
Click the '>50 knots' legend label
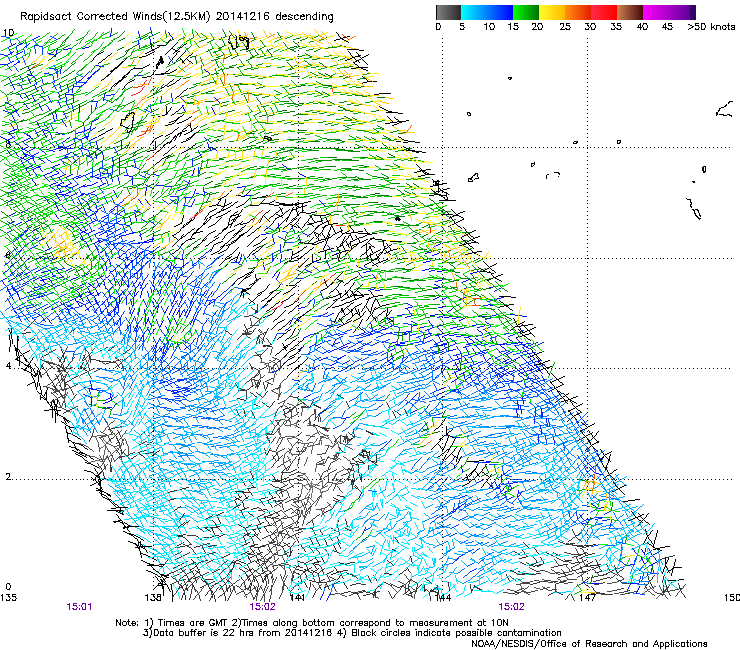(711, 27)
